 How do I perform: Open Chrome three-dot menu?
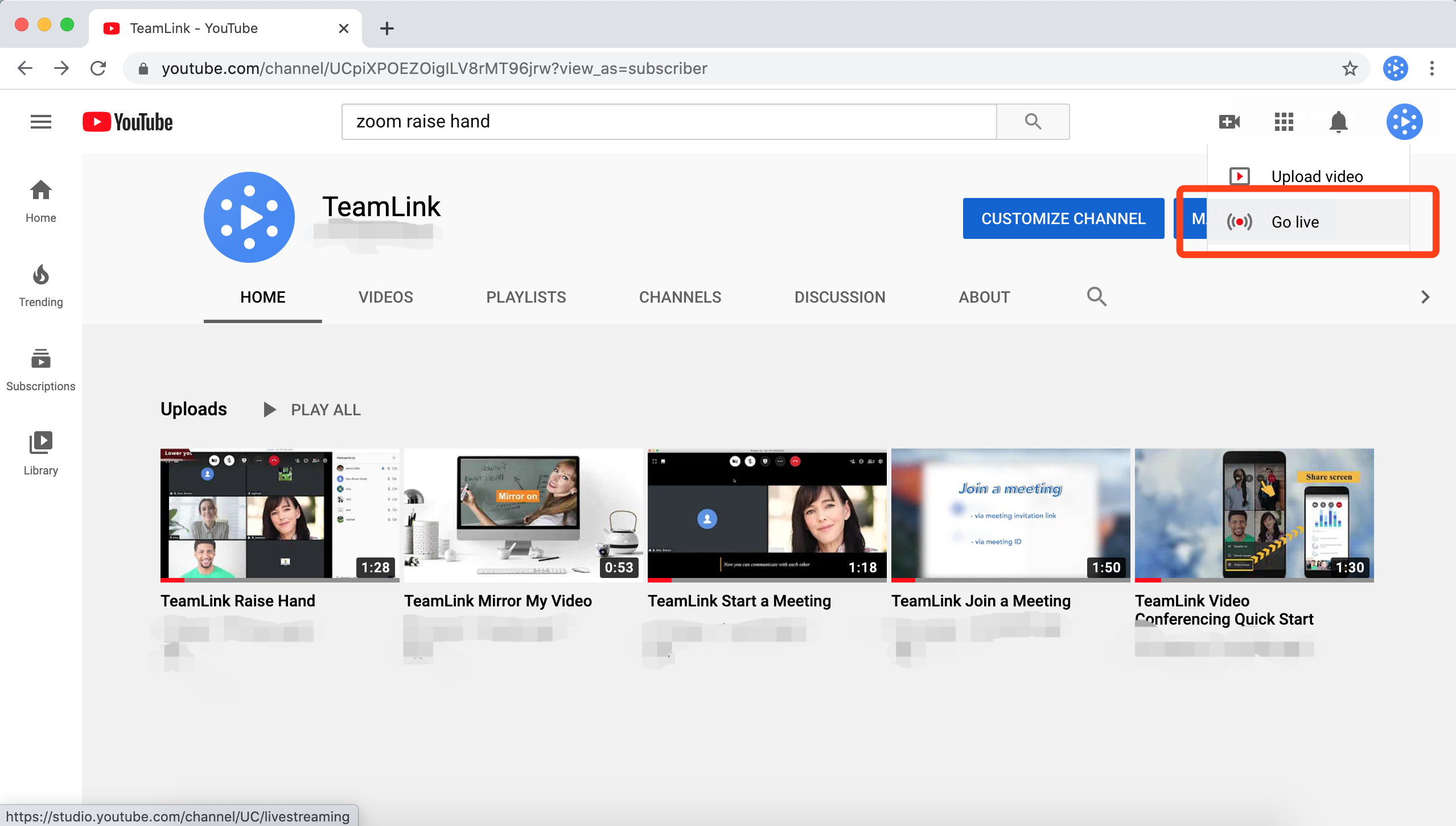click(x=1432, y=69)
